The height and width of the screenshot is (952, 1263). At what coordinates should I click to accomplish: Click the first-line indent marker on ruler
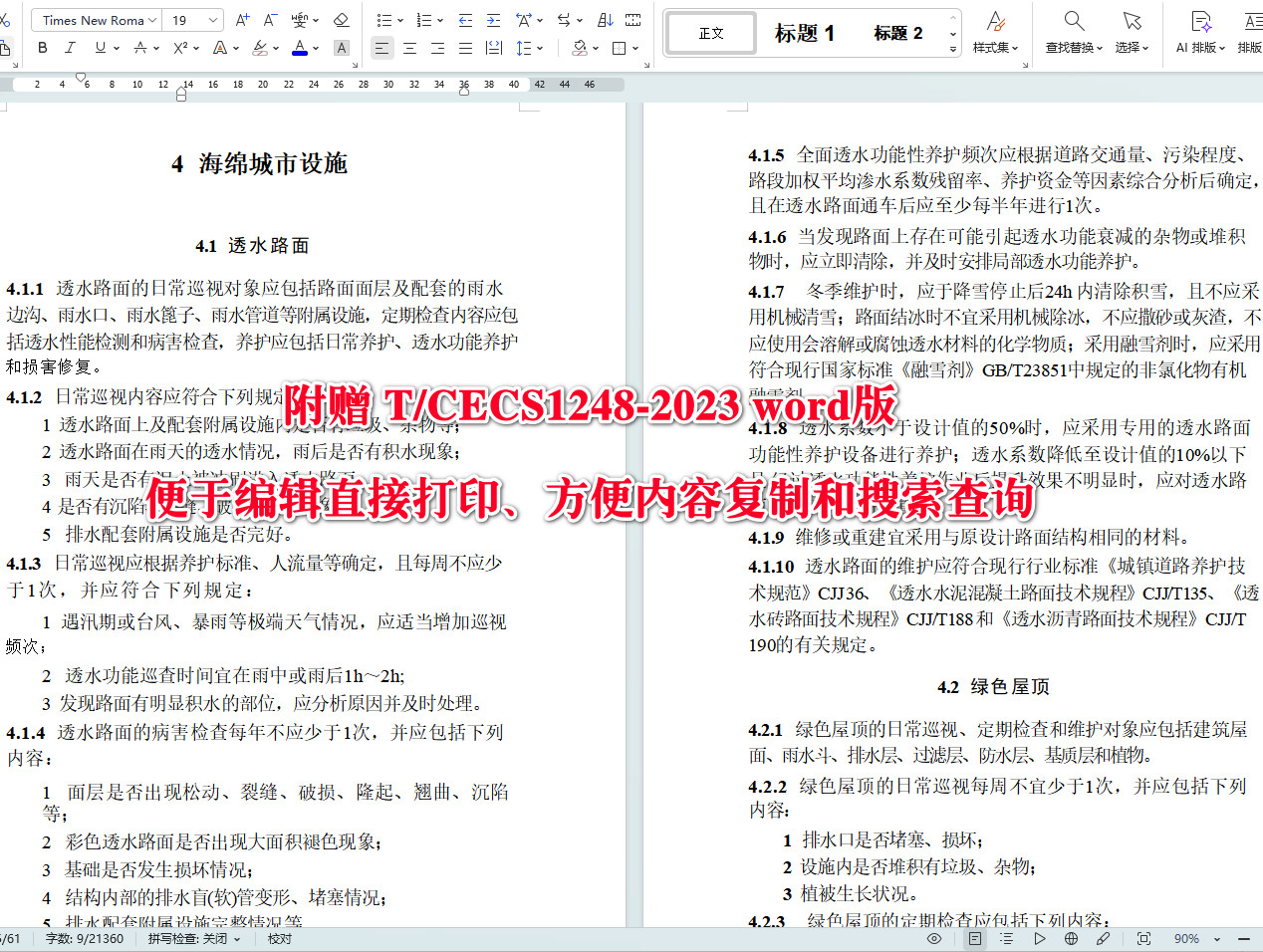click(x=82, y=77)
